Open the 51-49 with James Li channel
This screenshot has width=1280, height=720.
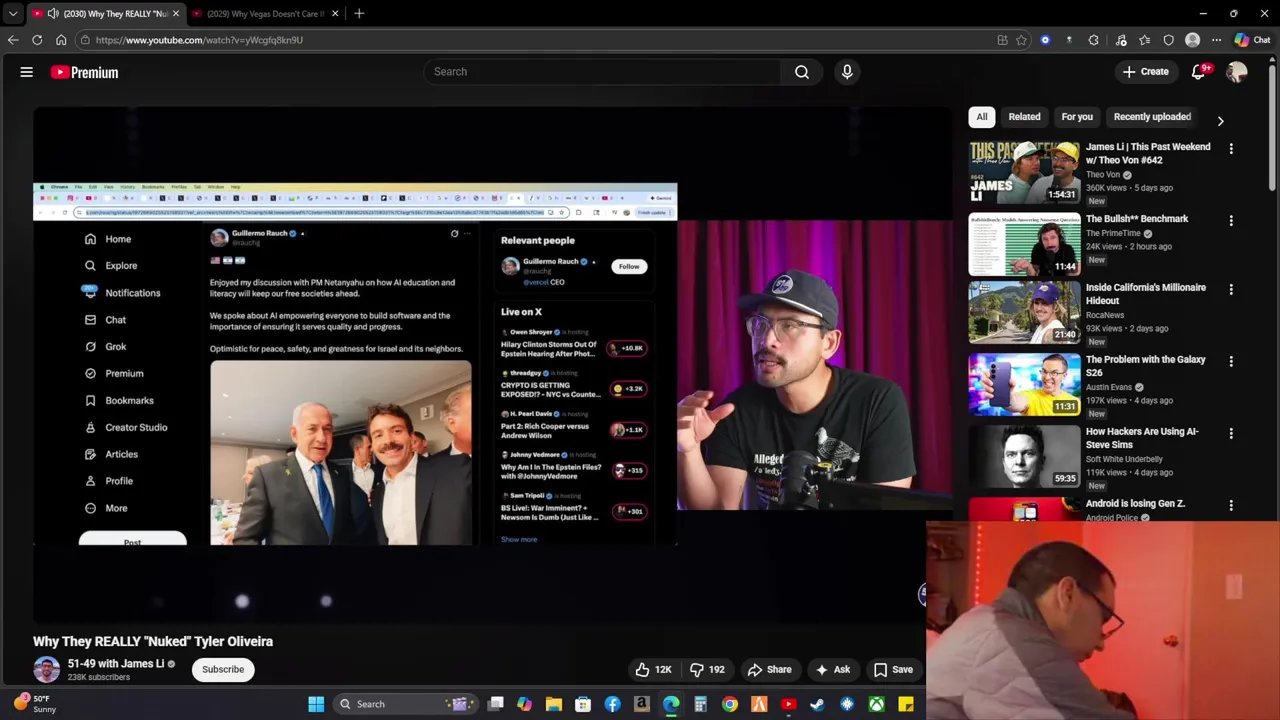[x=116, y=664]
